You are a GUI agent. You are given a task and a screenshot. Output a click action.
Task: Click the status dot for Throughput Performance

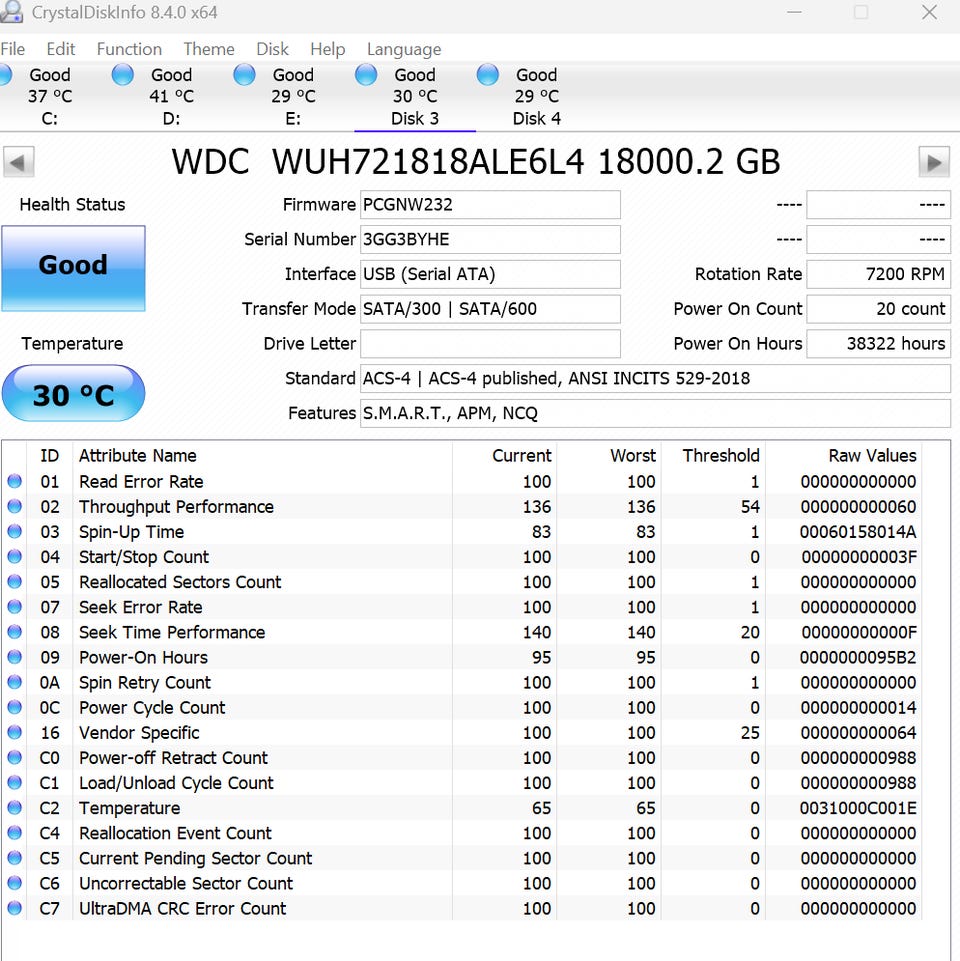point(15,506)
